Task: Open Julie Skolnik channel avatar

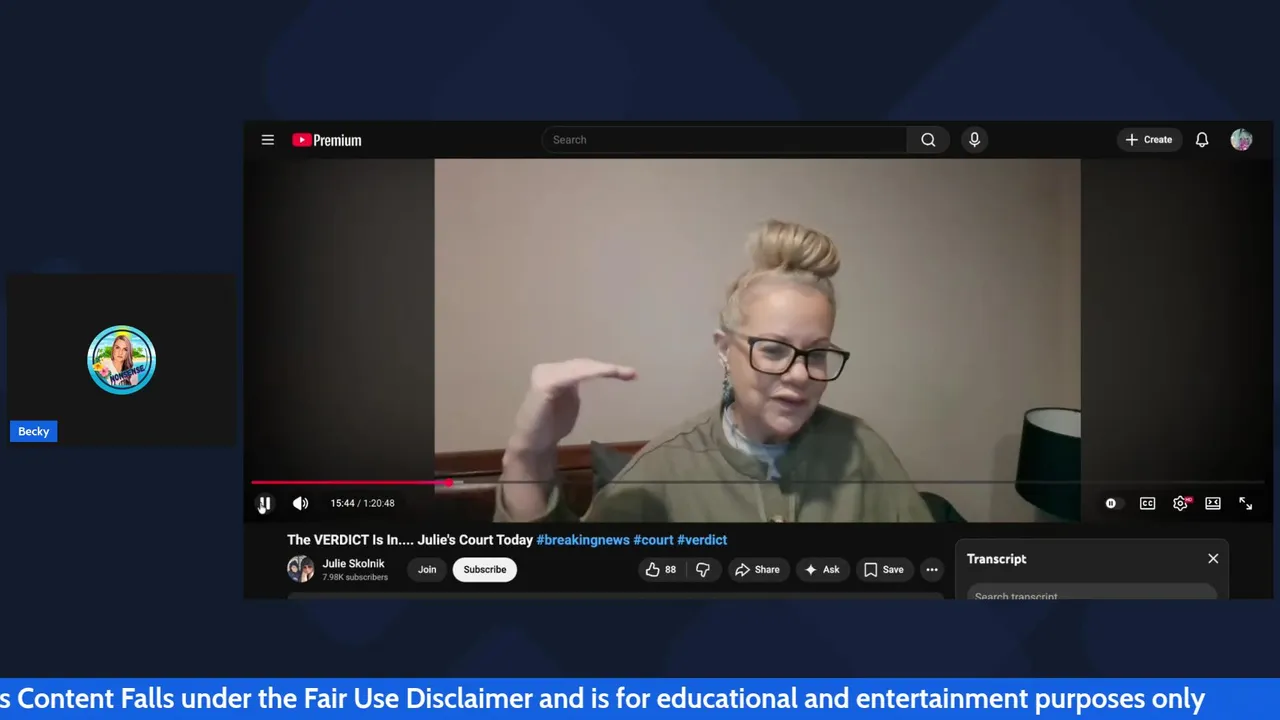Action: (x=300, y=569)
